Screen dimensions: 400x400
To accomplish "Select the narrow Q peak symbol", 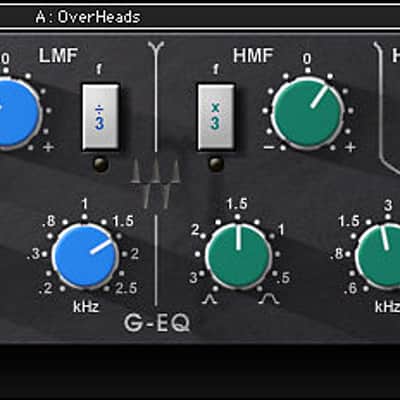I will point(210,300).
